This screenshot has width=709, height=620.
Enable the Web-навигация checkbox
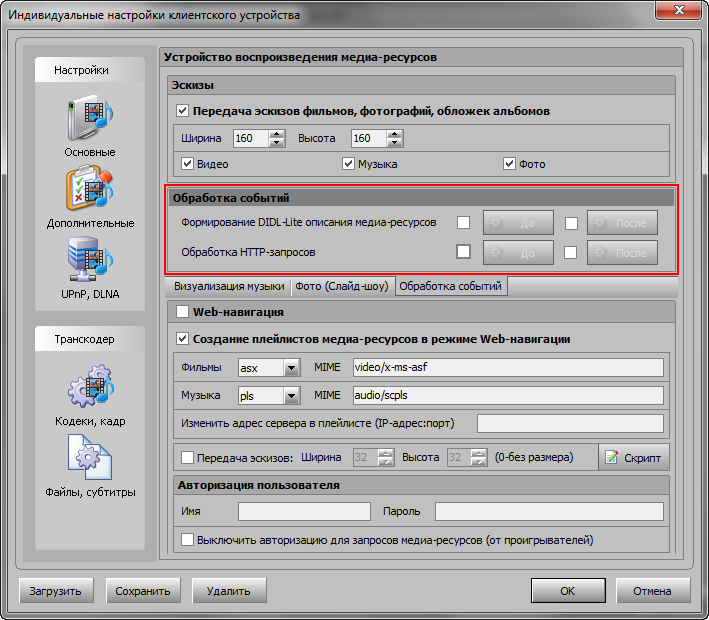[182, 313]
